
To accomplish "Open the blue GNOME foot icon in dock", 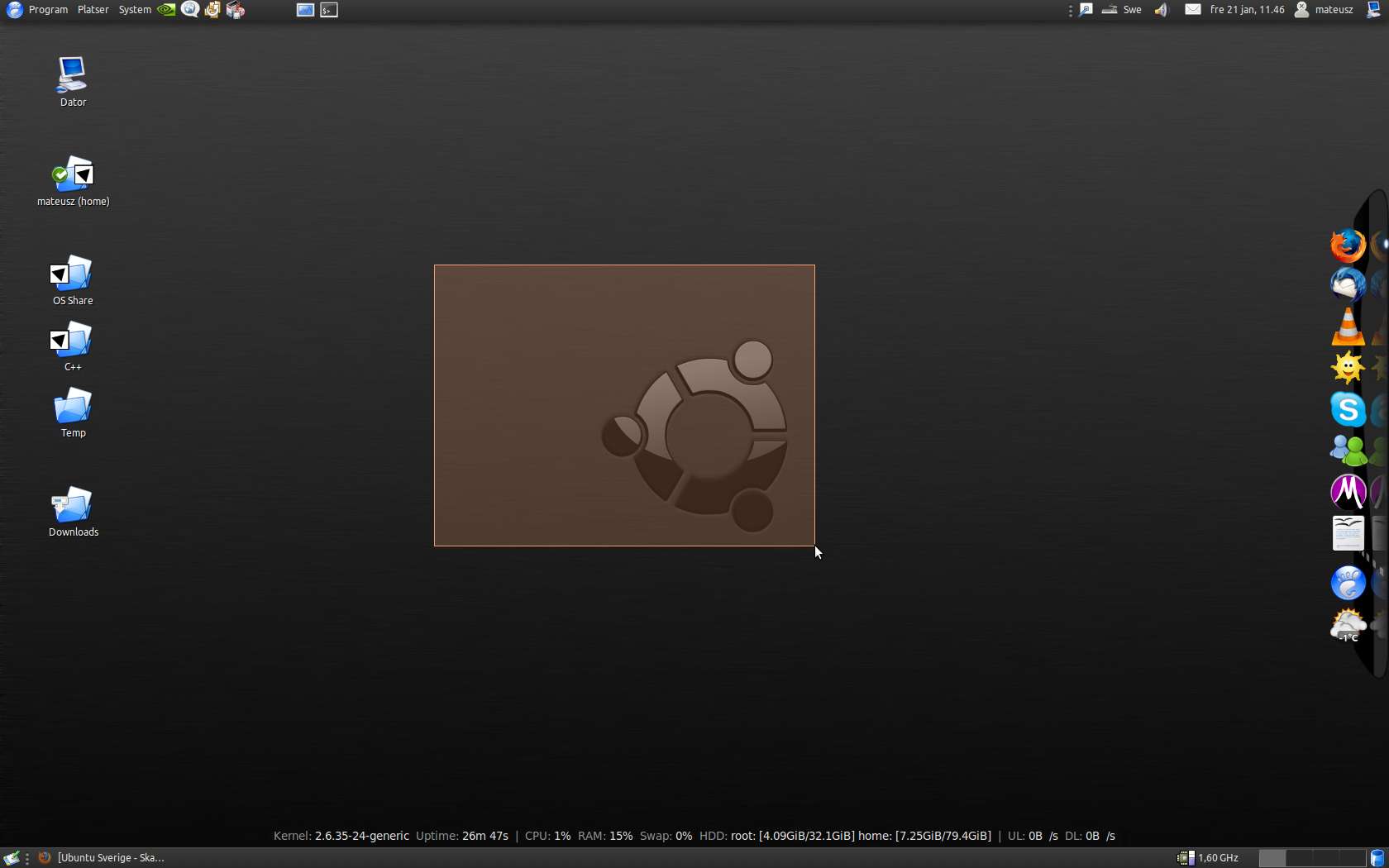I will pyautogui.click(x=1348, y=584).
